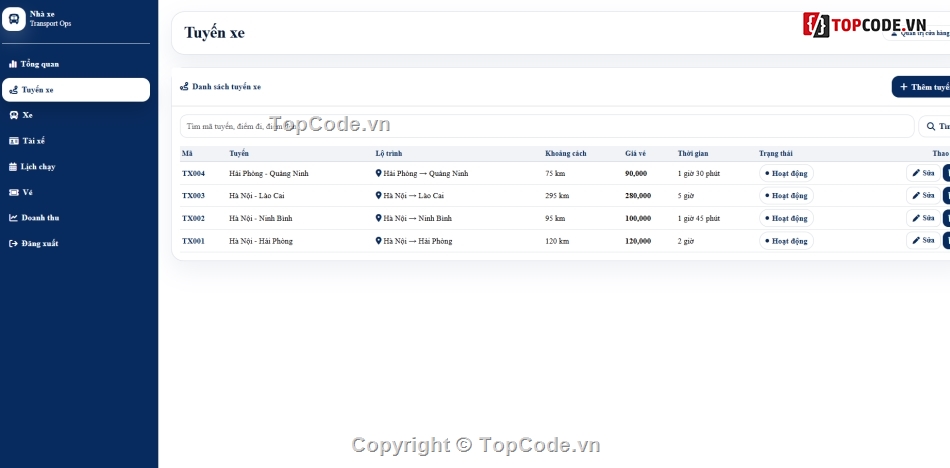Select the Tuyến xe sidebar item

(x=76, y=90)
